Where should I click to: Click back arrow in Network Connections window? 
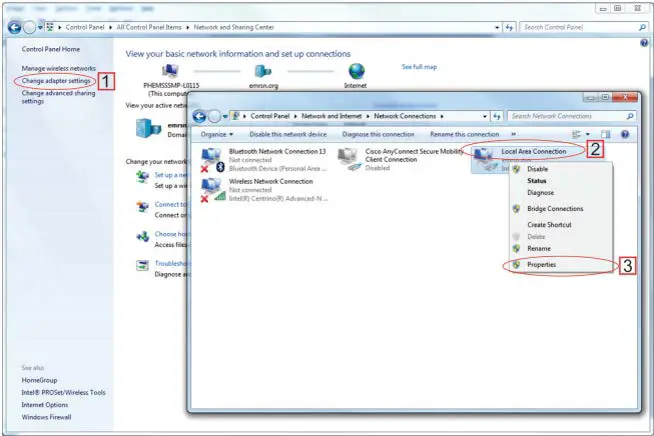point(199,116)
